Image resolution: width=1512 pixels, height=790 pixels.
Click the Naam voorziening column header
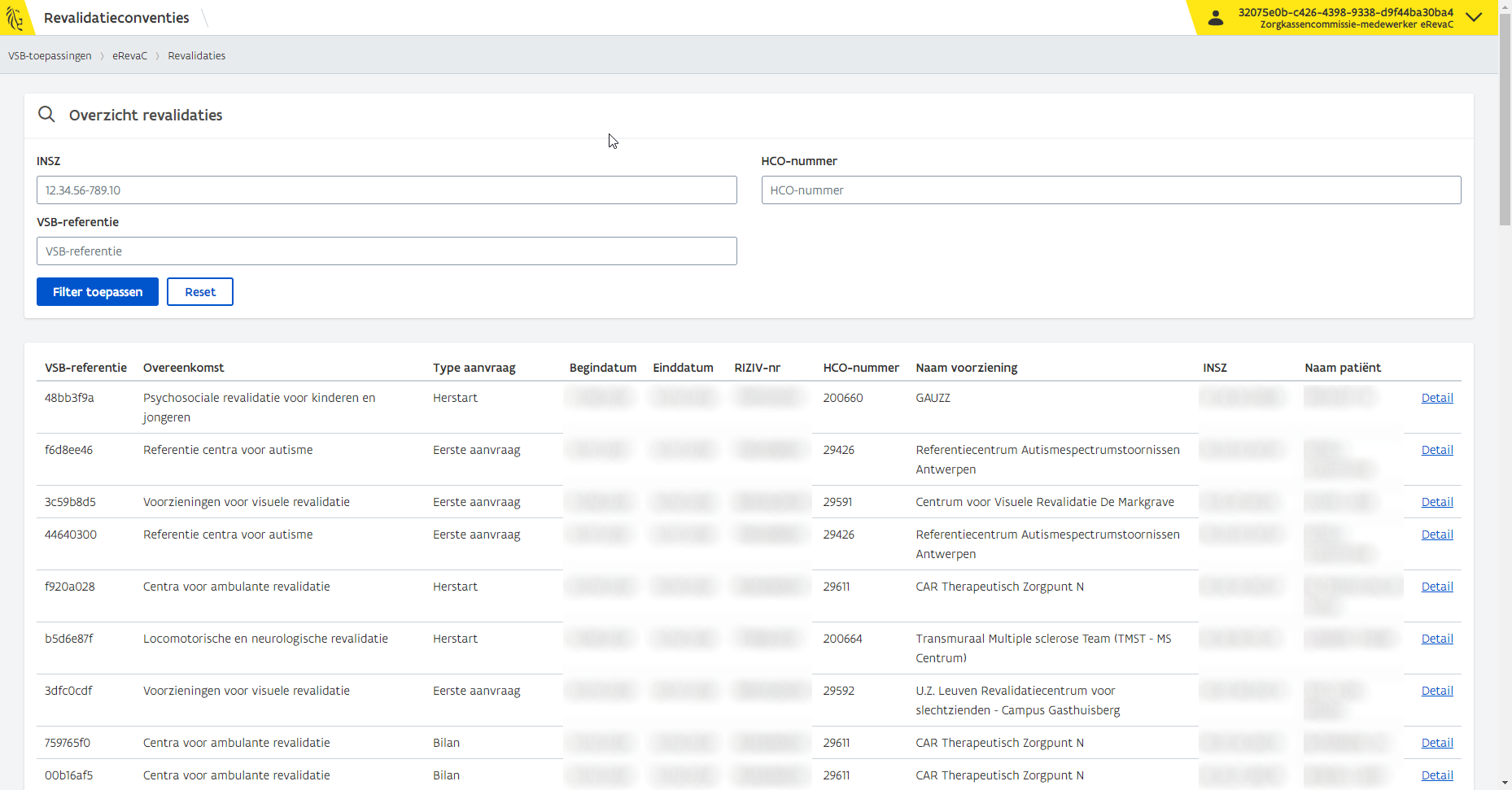tap(967, 368)
